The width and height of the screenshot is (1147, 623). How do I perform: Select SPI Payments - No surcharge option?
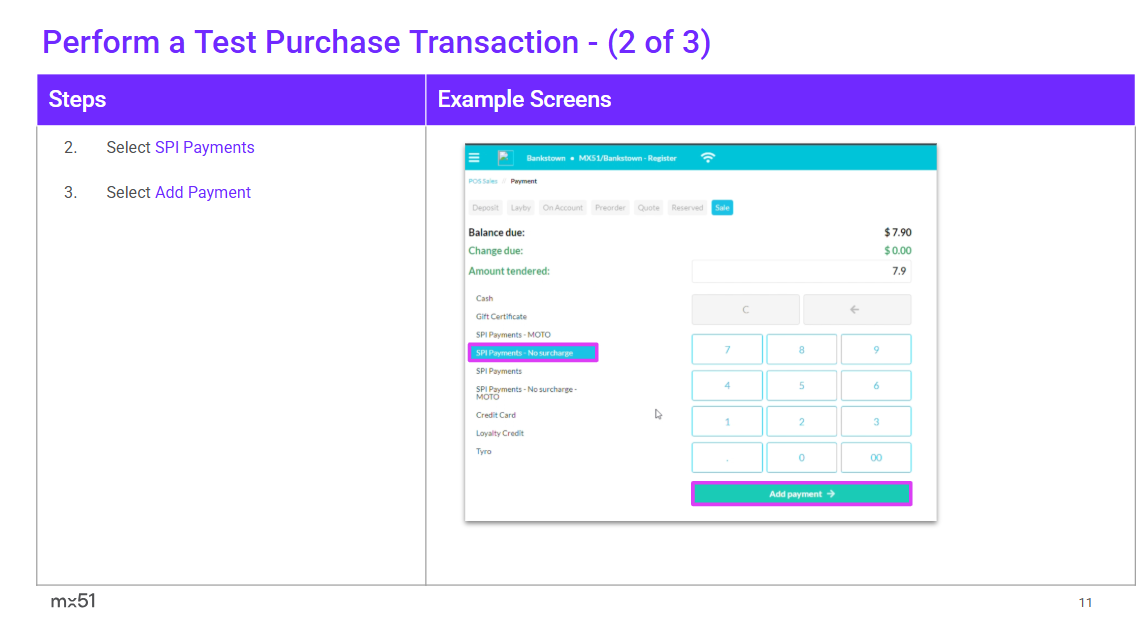click(533, 353)
